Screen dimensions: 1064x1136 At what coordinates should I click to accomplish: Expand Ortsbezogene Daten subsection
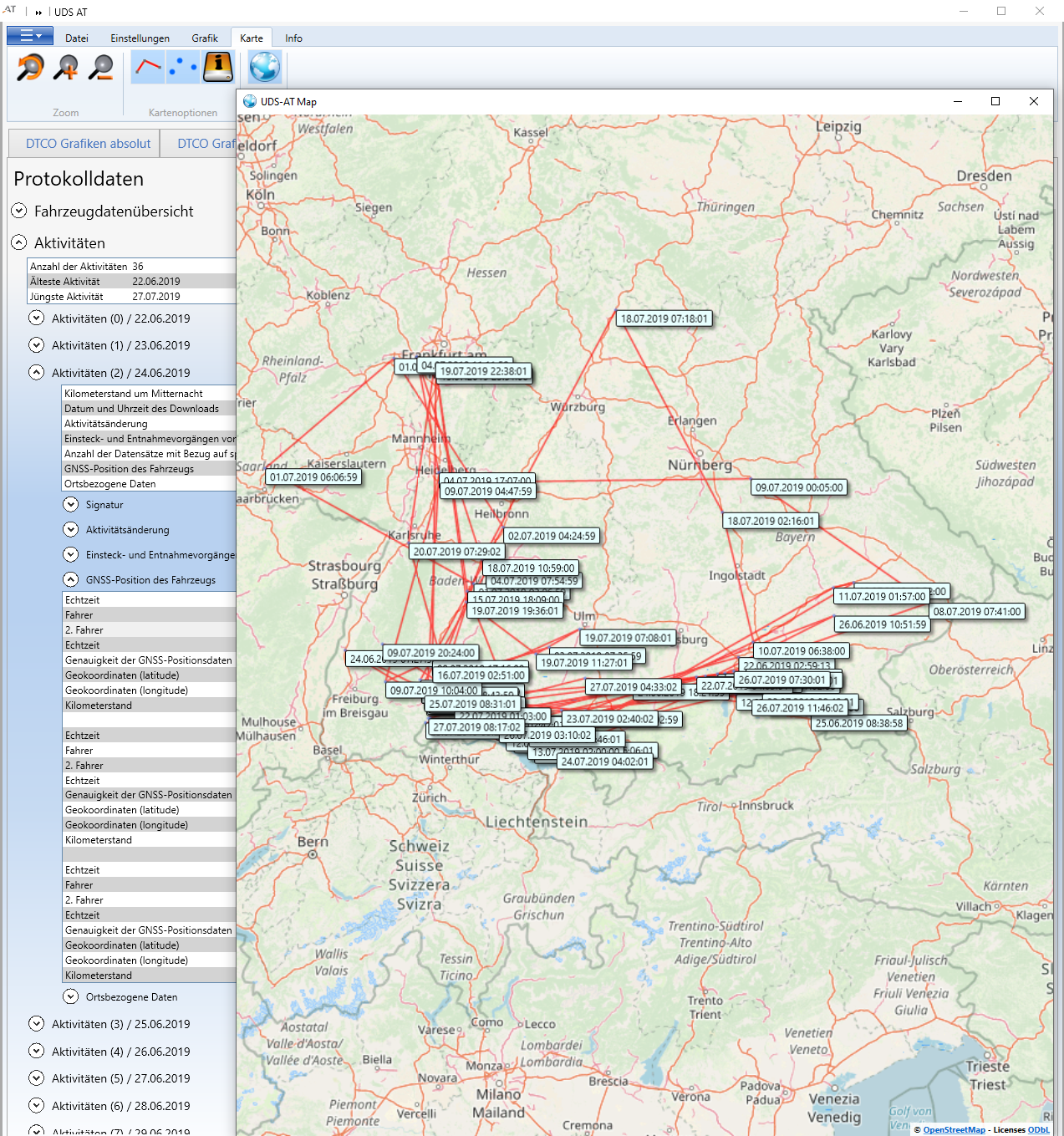point(71,996)
